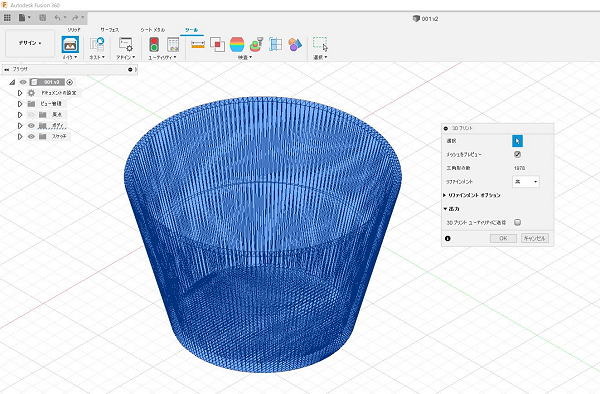Activate the radio circle next to 001 v2

(x=70, y=82)
